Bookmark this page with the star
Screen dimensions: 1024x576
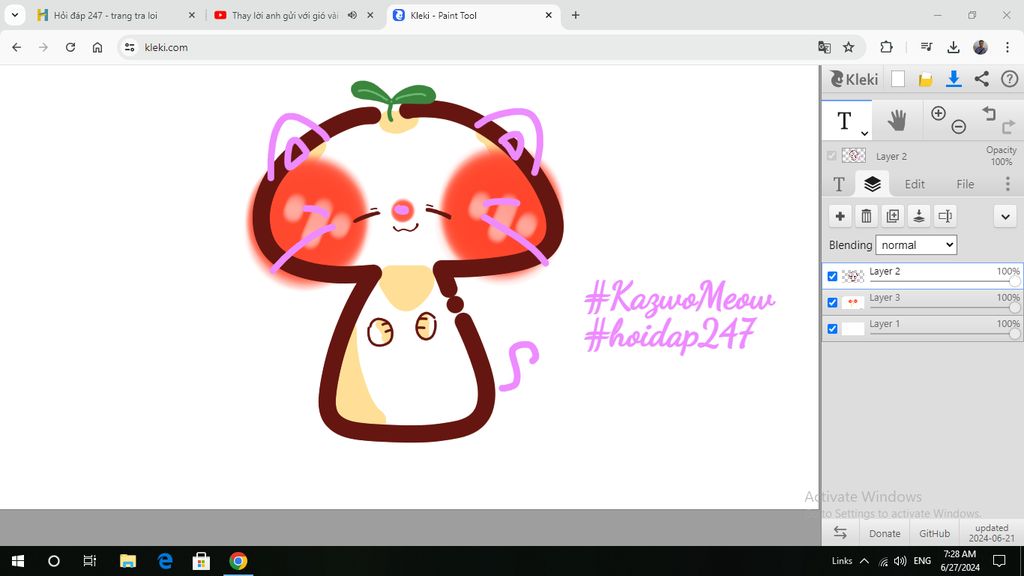coord(848,47)
